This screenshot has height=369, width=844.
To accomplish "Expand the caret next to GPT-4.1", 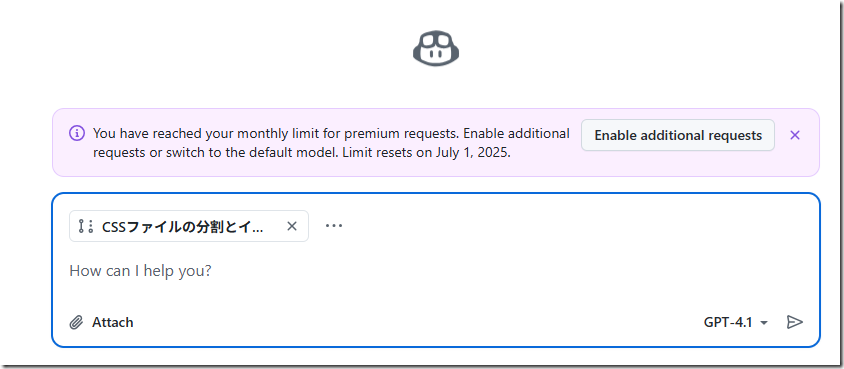I will coord(763,323).
